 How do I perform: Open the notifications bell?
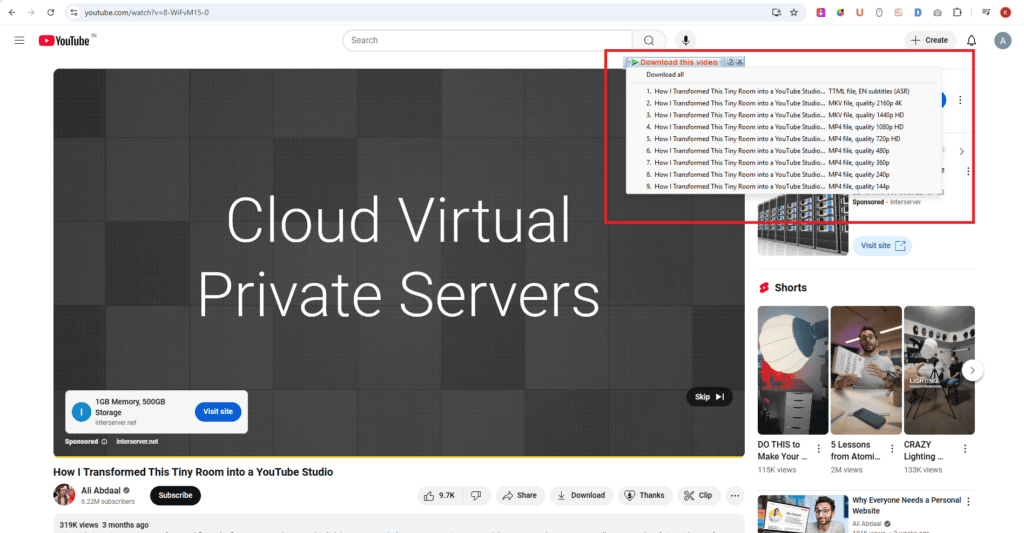point(972,40)
